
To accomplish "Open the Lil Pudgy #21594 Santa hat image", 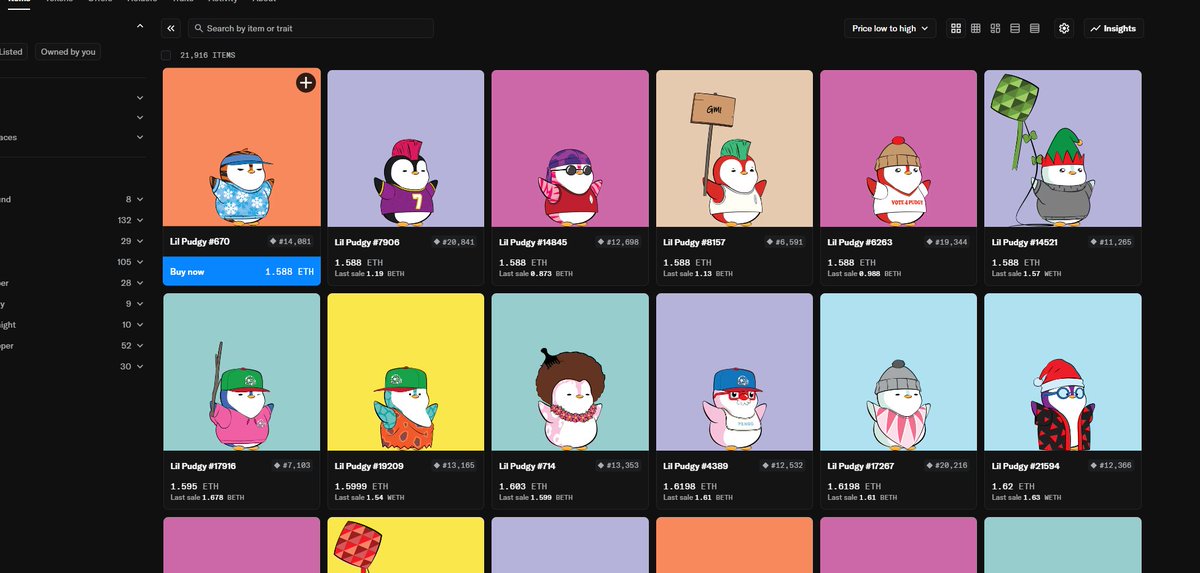I will pos(1062,371).
